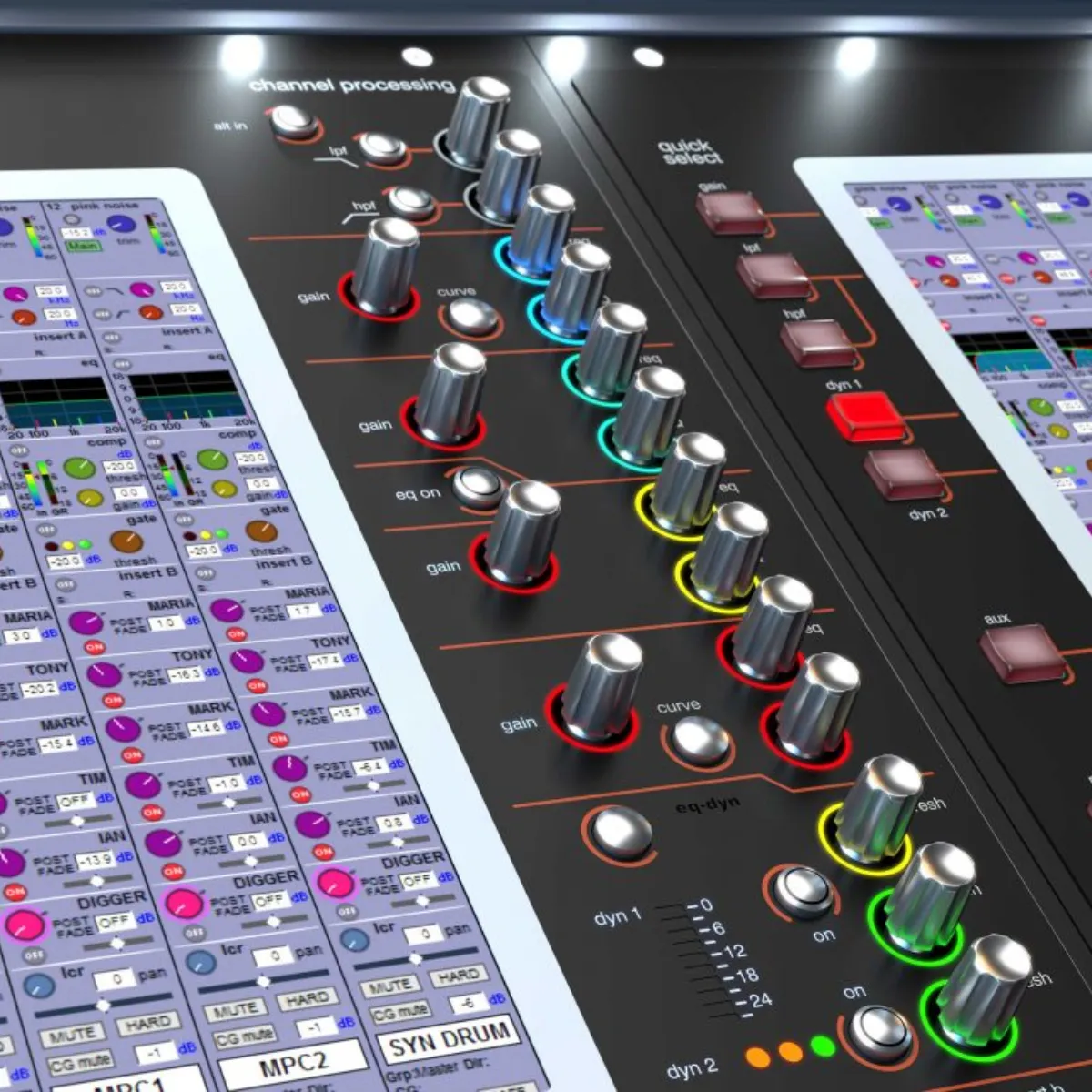Image resolution: width=1092 pixels, height=1092 pixels.
Task: Toggle the eq on hardware button
Action: click(478, 487)
